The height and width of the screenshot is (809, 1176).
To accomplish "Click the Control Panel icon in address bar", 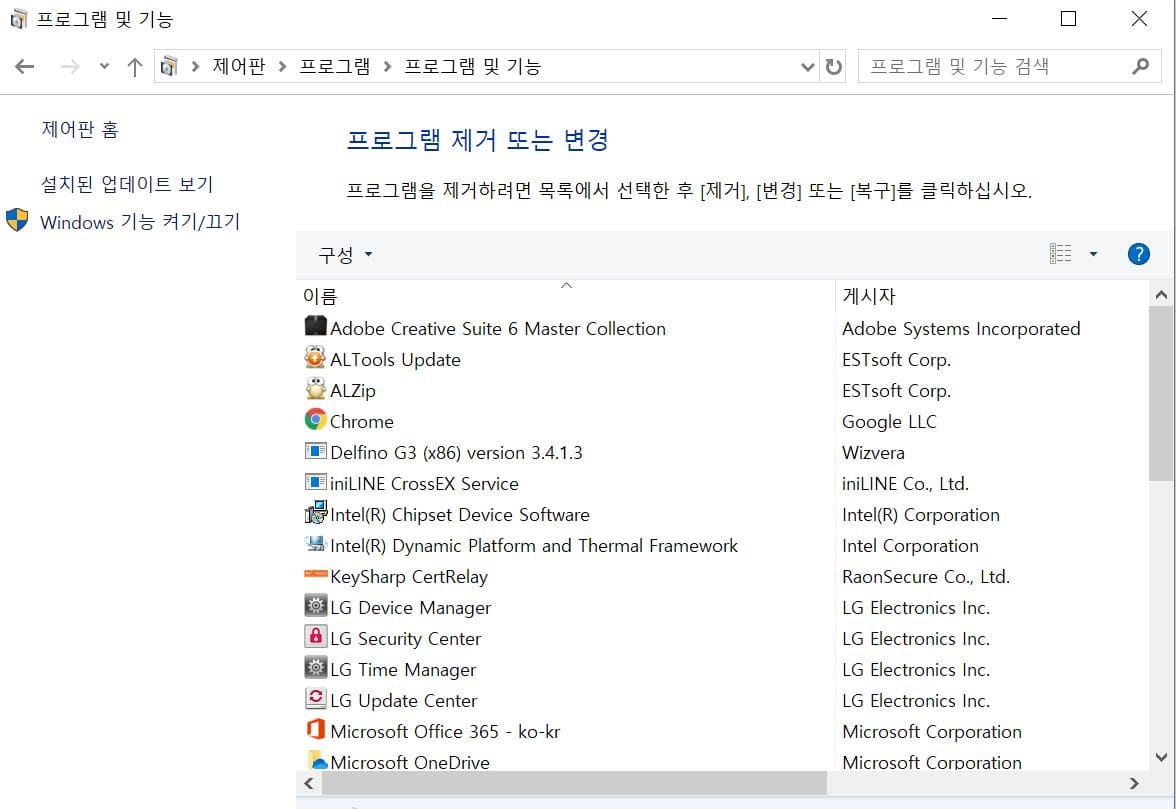I will [170, 67].
